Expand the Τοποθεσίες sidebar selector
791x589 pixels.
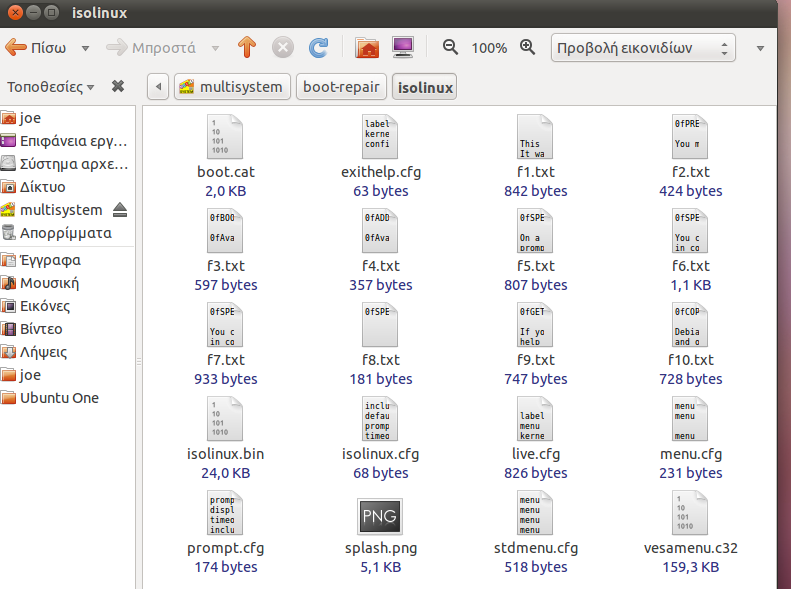(50, 86)
